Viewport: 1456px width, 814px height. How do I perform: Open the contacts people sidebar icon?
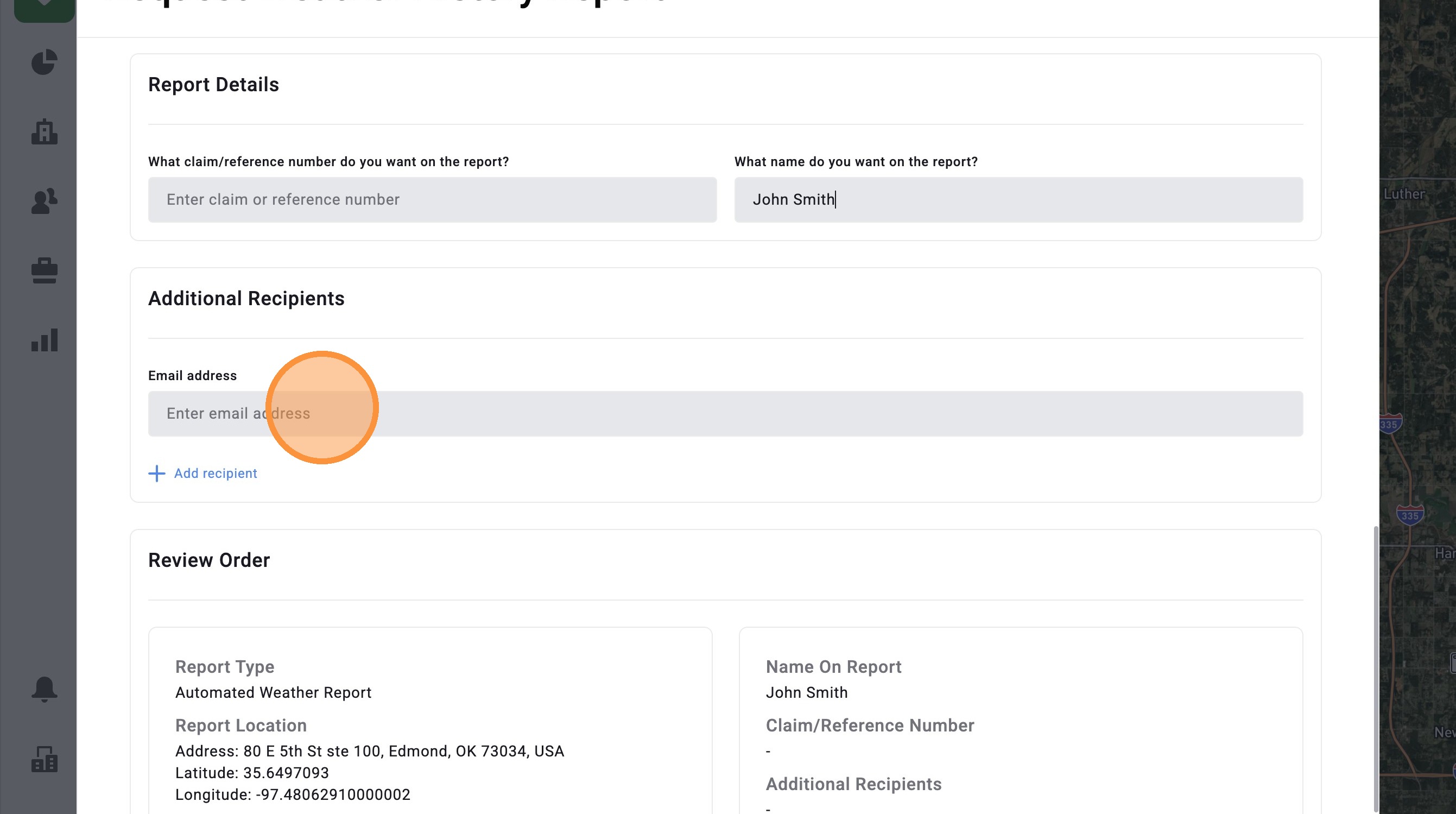click(x=44, y=201)
